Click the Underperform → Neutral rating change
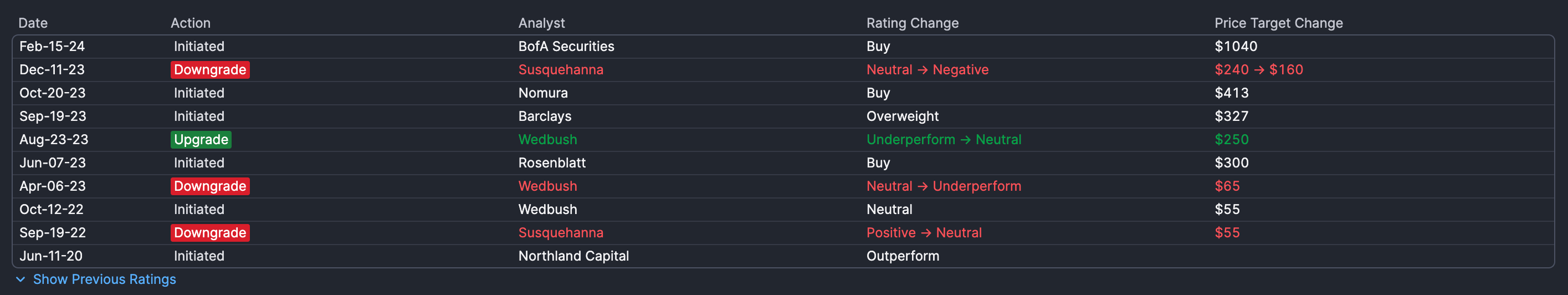Image resolution: width=1568 pixels, height=295 pixels. coord(944,140)
